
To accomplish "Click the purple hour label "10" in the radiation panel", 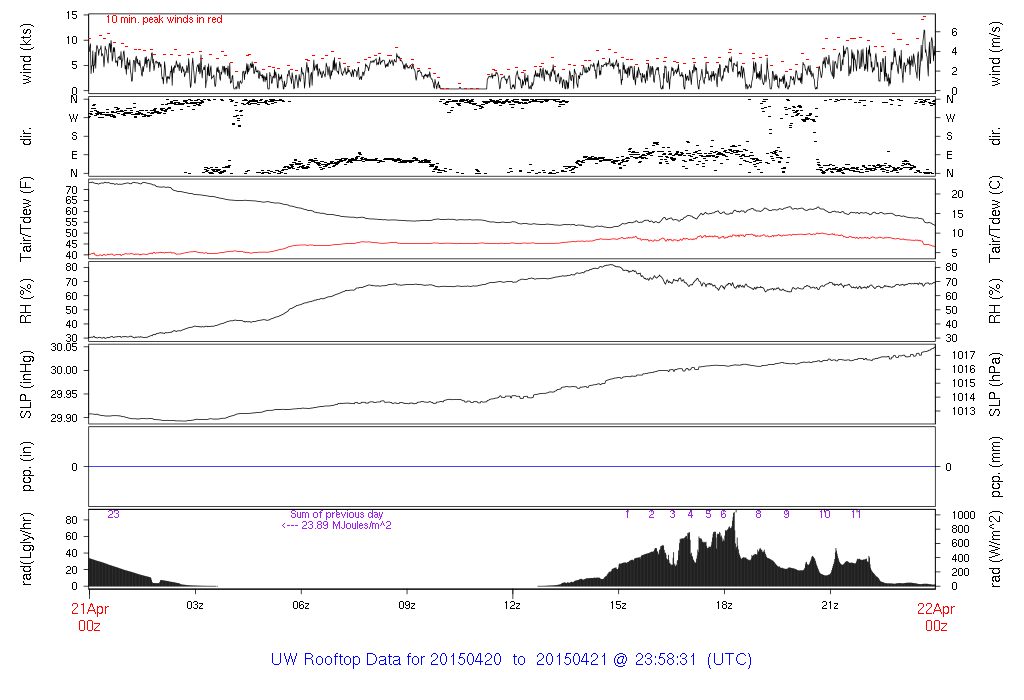I will pos(824,514).
